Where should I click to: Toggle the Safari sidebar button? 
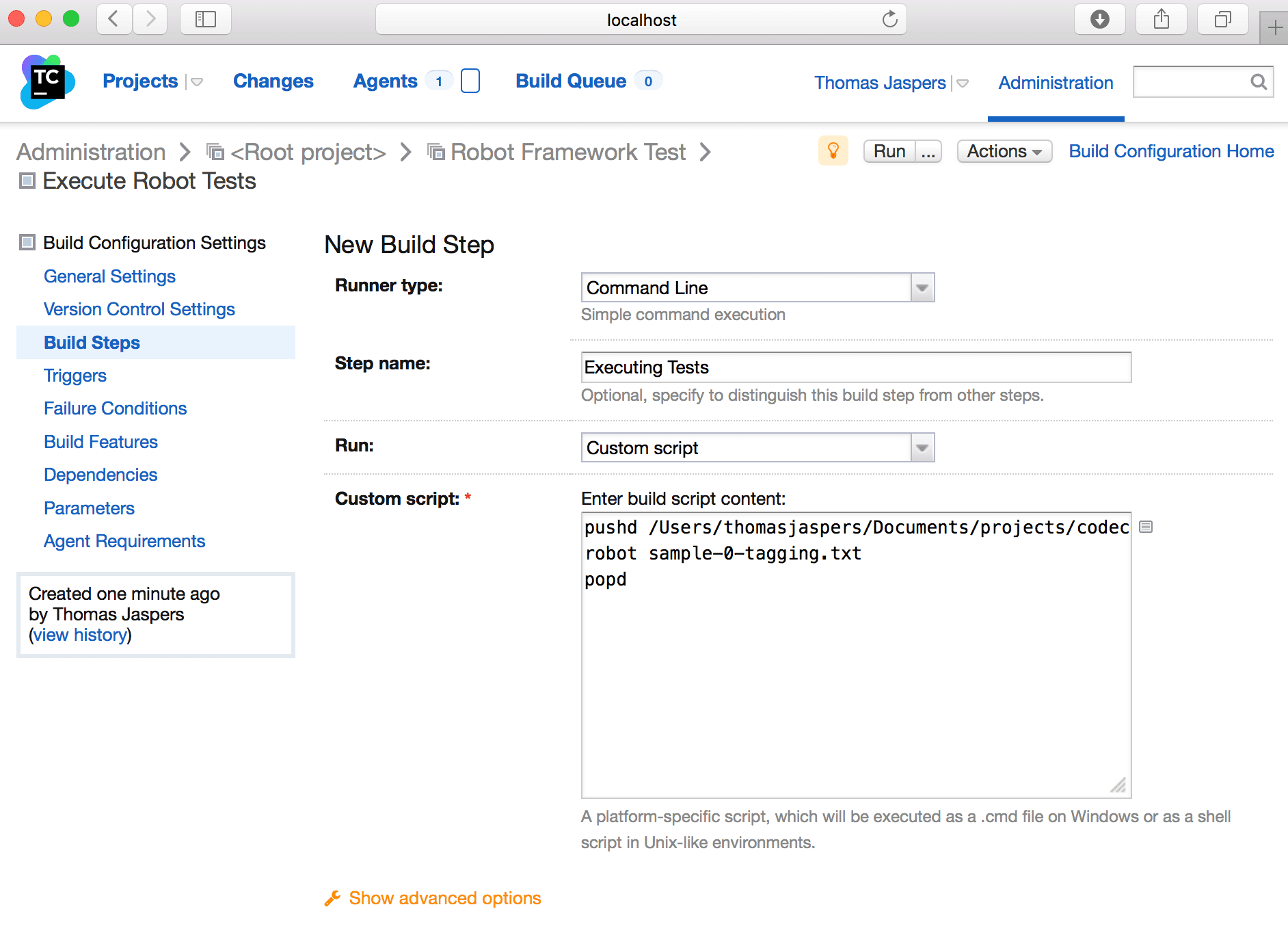tap(205, 19)
